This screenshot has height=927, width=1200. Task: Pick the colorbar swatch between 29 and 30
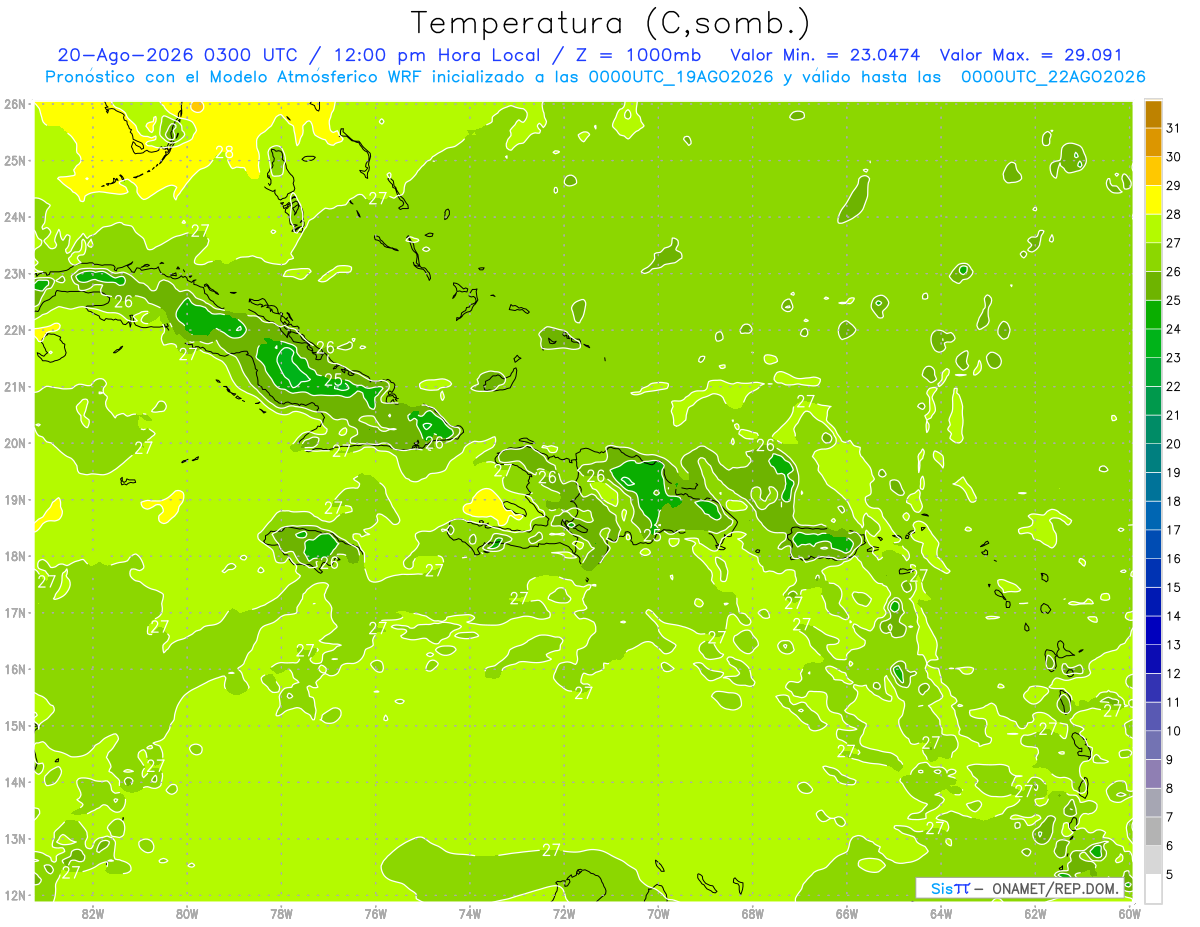click(1153, 171)
